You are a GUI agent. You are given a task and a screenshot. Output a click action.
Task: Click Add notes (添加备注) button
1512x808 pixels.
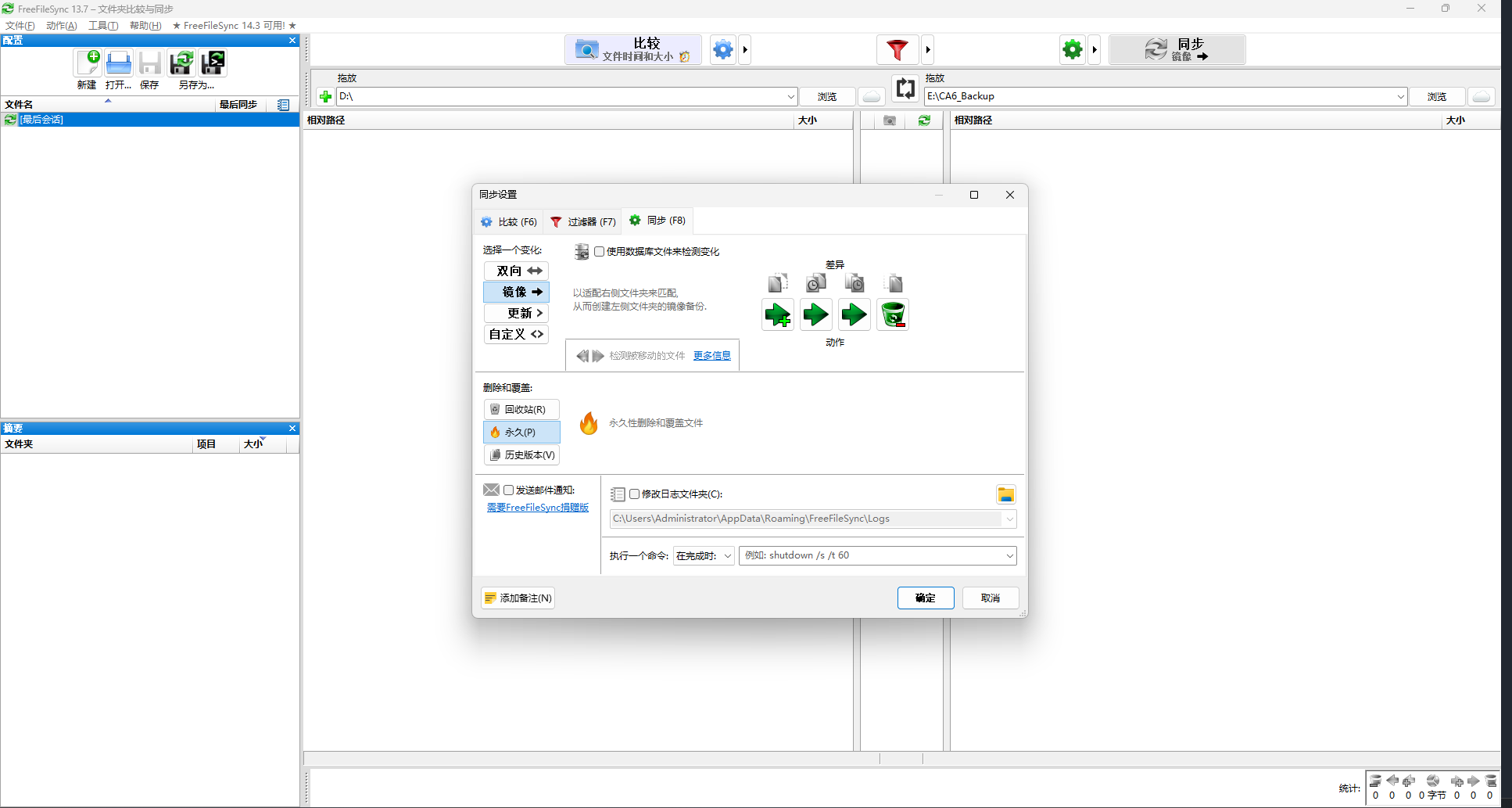click(x=518, y=598)
